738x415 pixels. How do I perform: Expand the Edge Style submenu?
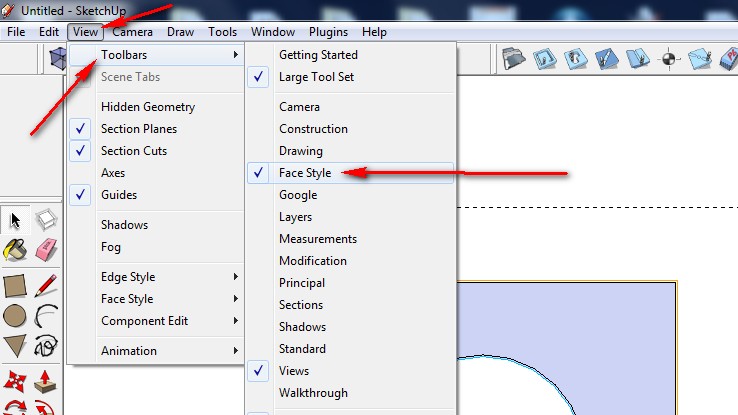click(128, 277)
